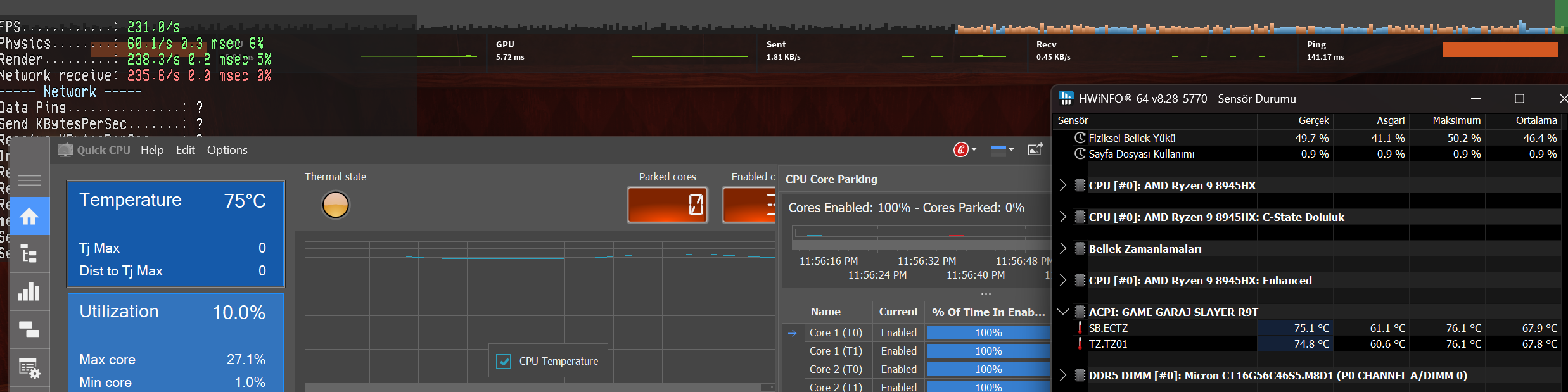
Task: Toggle the CPU Temperature checkbox
Action: [x=504, y=361]
